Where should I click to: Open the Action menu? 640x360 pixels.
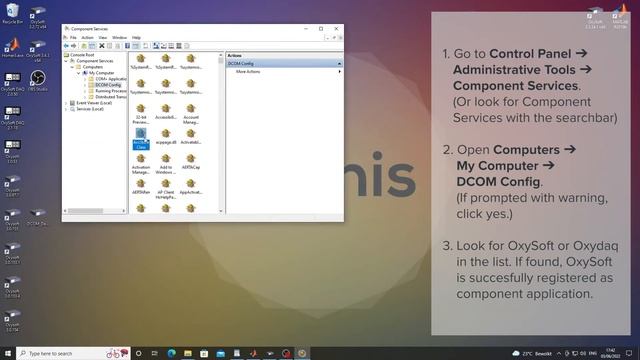87,38
